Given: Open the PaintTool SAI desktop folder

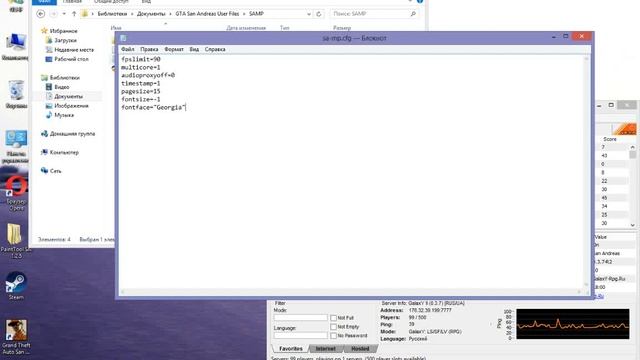Looking at the screenshot, I should (x=15, y=241).
